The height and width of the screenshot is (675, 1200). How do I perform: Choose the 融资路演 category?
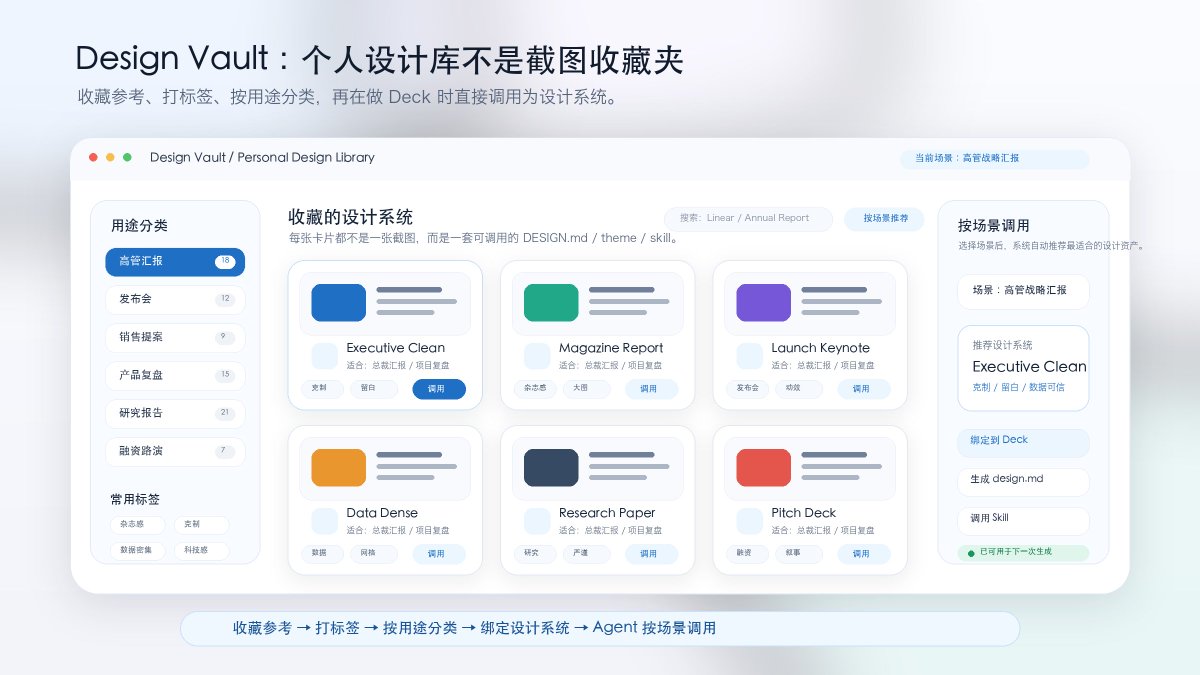click(175, 451)
